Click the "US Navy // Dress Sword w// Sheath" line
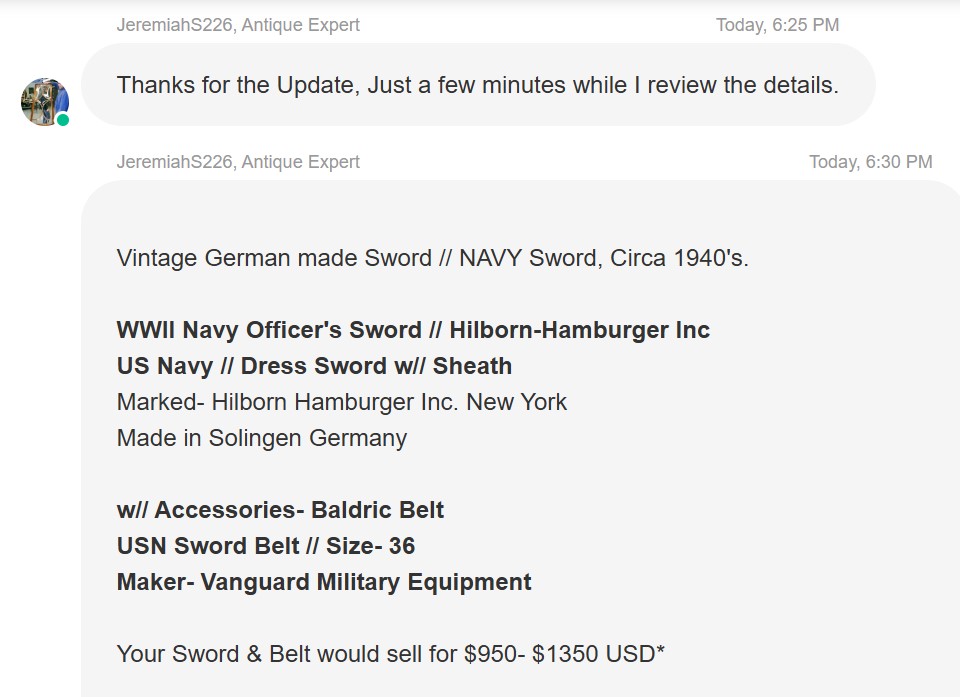This screenshot has width=960, height=697. (314, 366)
